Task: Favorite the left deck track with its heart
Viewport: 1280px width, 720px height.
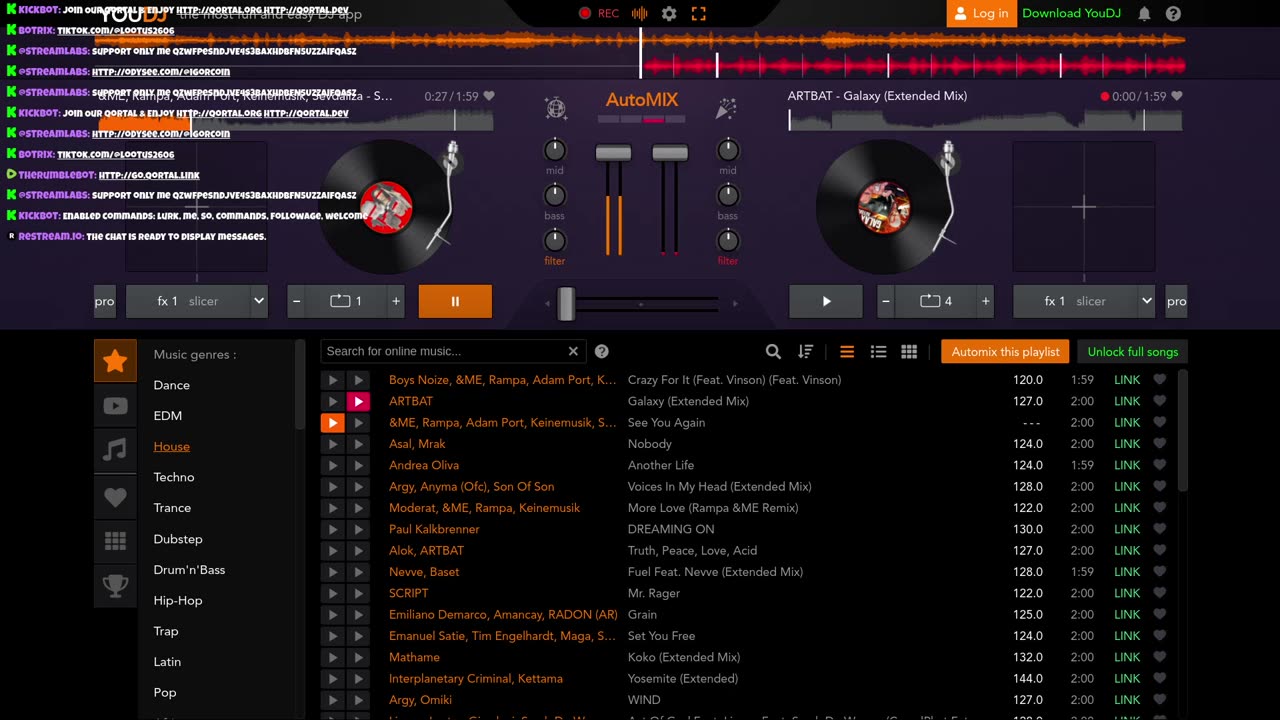Action: (489, 96)
